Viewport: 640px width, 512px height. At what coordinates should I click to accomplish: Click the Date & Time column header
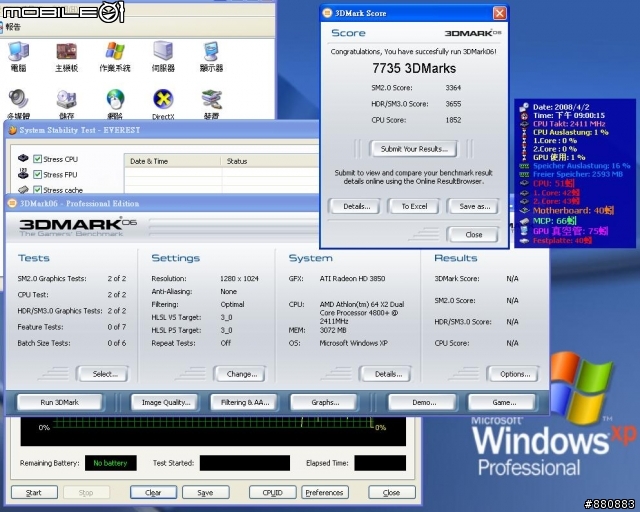[172, 161]
